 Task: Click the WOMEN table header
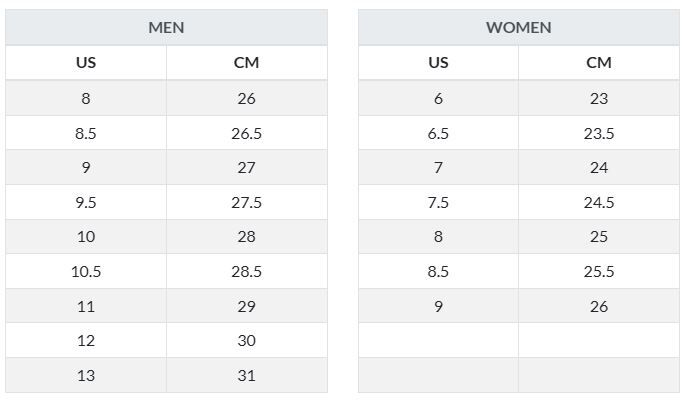(x=518, y=27)
